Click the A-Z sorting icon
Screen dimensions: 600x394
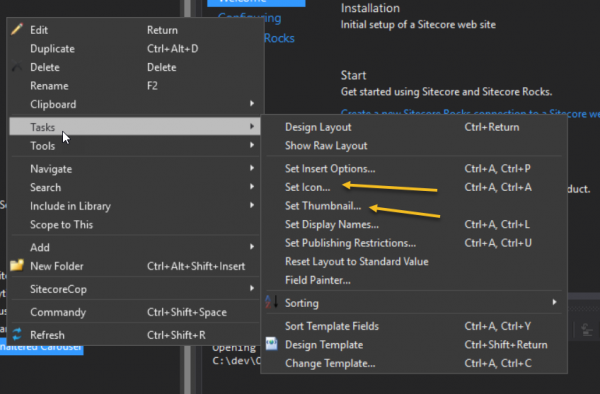pyautogui.click(x=271, y=302)
